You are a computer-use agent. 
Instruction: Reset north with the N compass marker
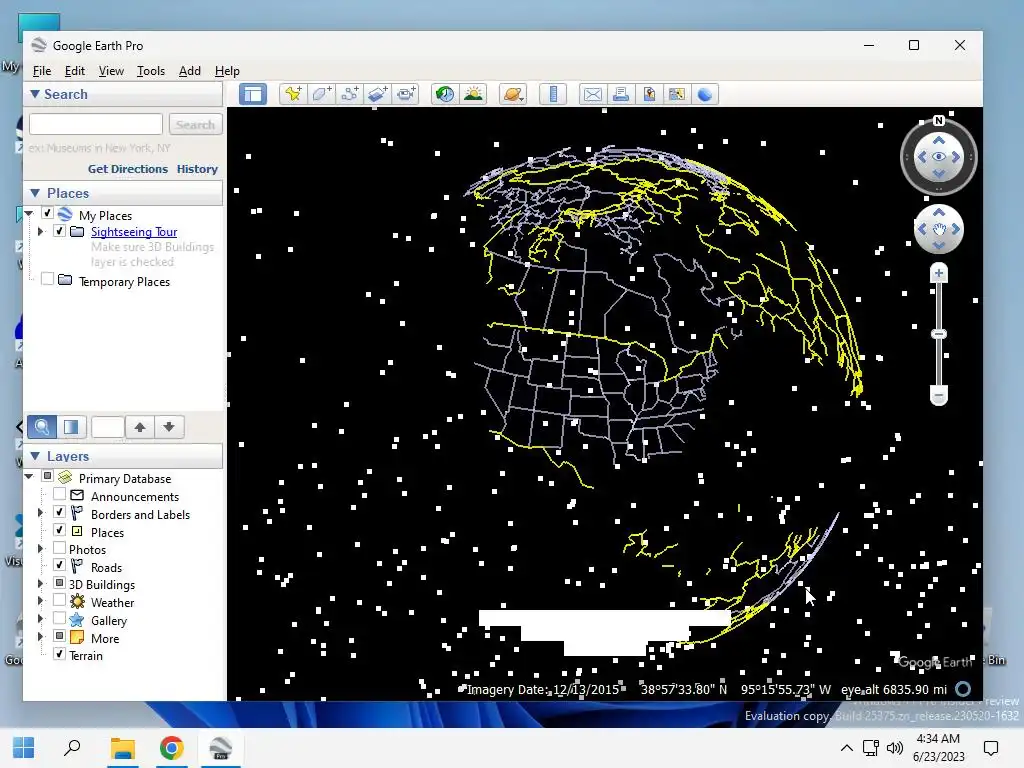[938, 121]
